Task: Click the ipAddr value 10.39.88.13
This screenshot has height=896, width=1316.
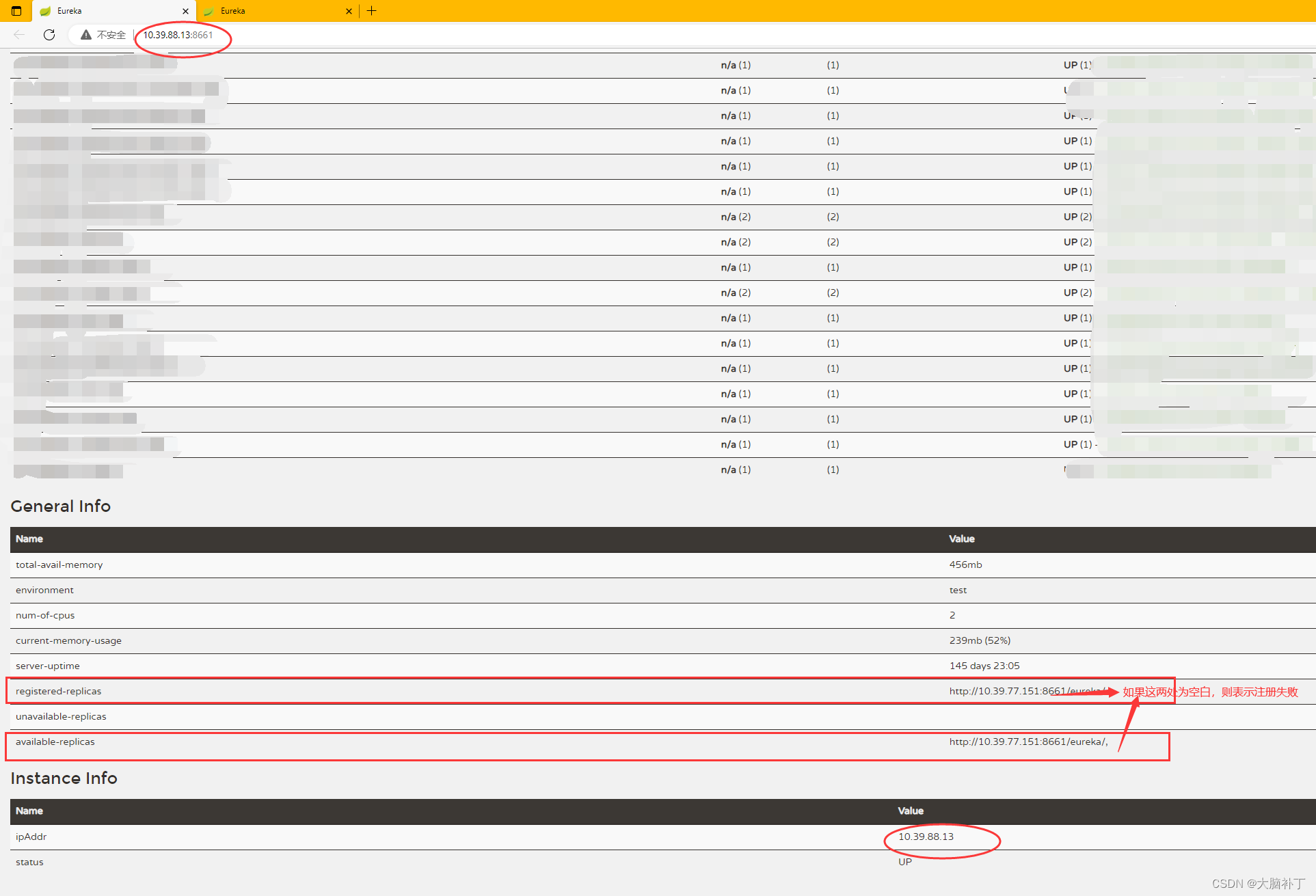Action: [x=926, y=837]
